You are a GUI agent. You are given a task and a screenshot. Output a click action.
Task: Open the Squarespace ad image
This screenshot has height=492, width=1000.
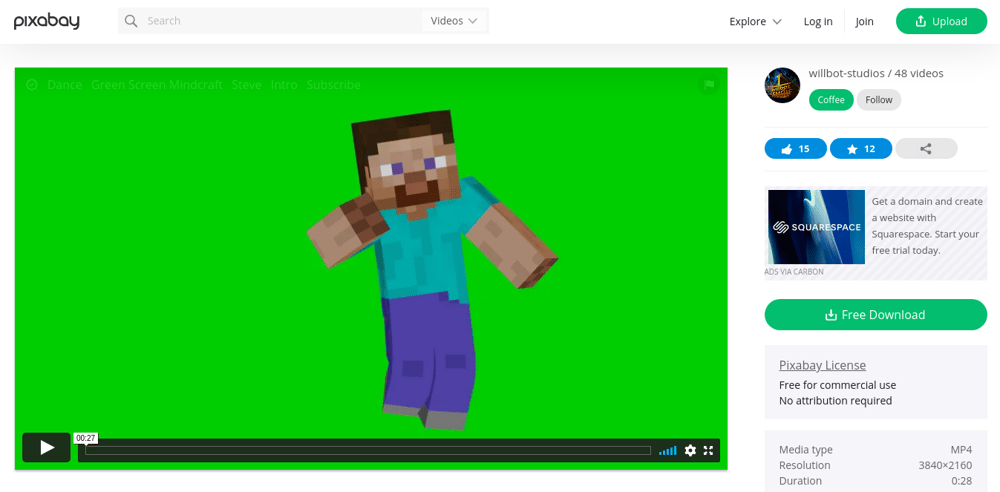point(816,227)
